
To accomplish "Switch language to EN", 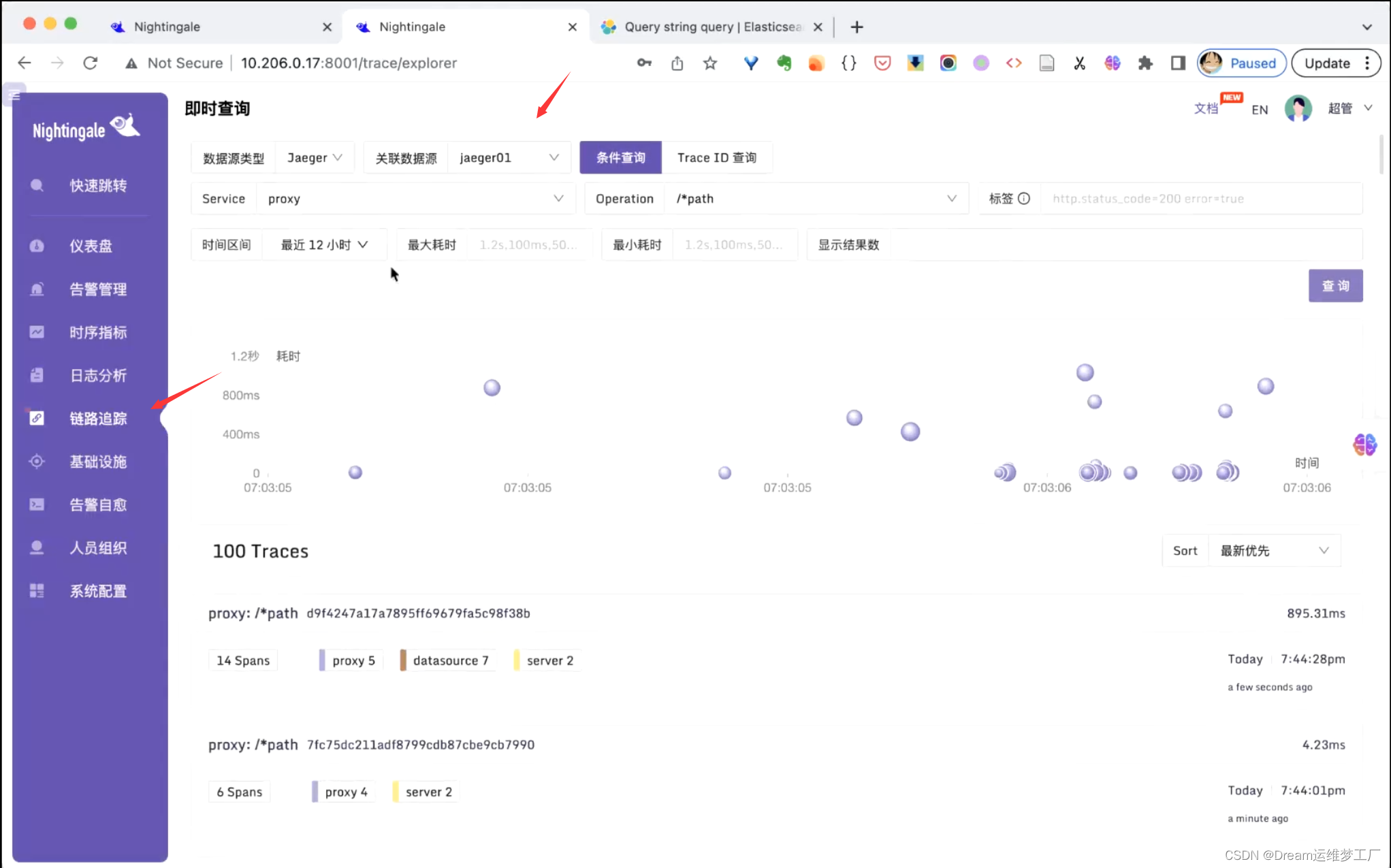I will pos(1259,110).
